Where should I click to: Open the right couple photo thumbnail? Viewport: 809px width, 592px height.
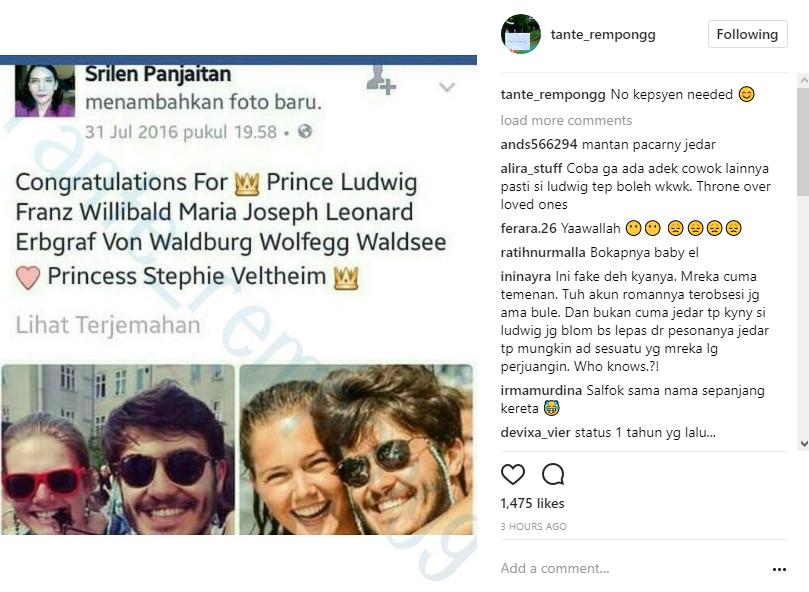[355, 449]
